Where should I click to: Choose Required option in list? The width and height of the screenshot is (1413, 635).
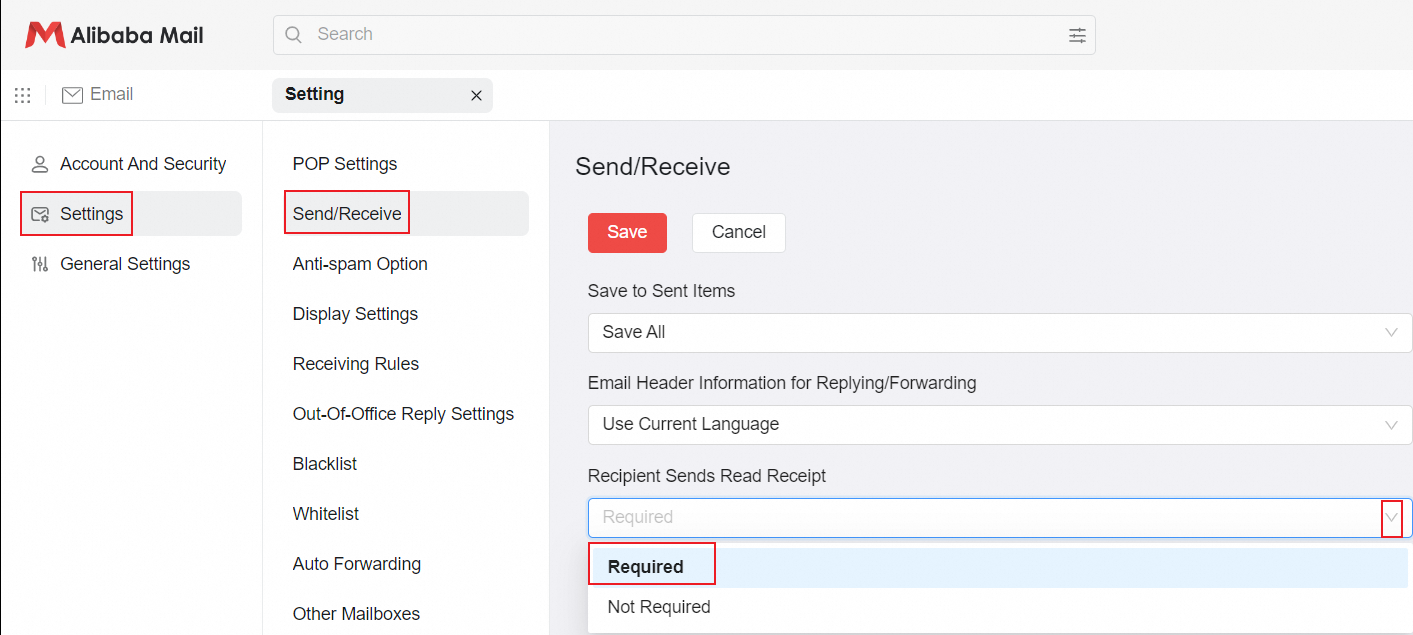997,567
